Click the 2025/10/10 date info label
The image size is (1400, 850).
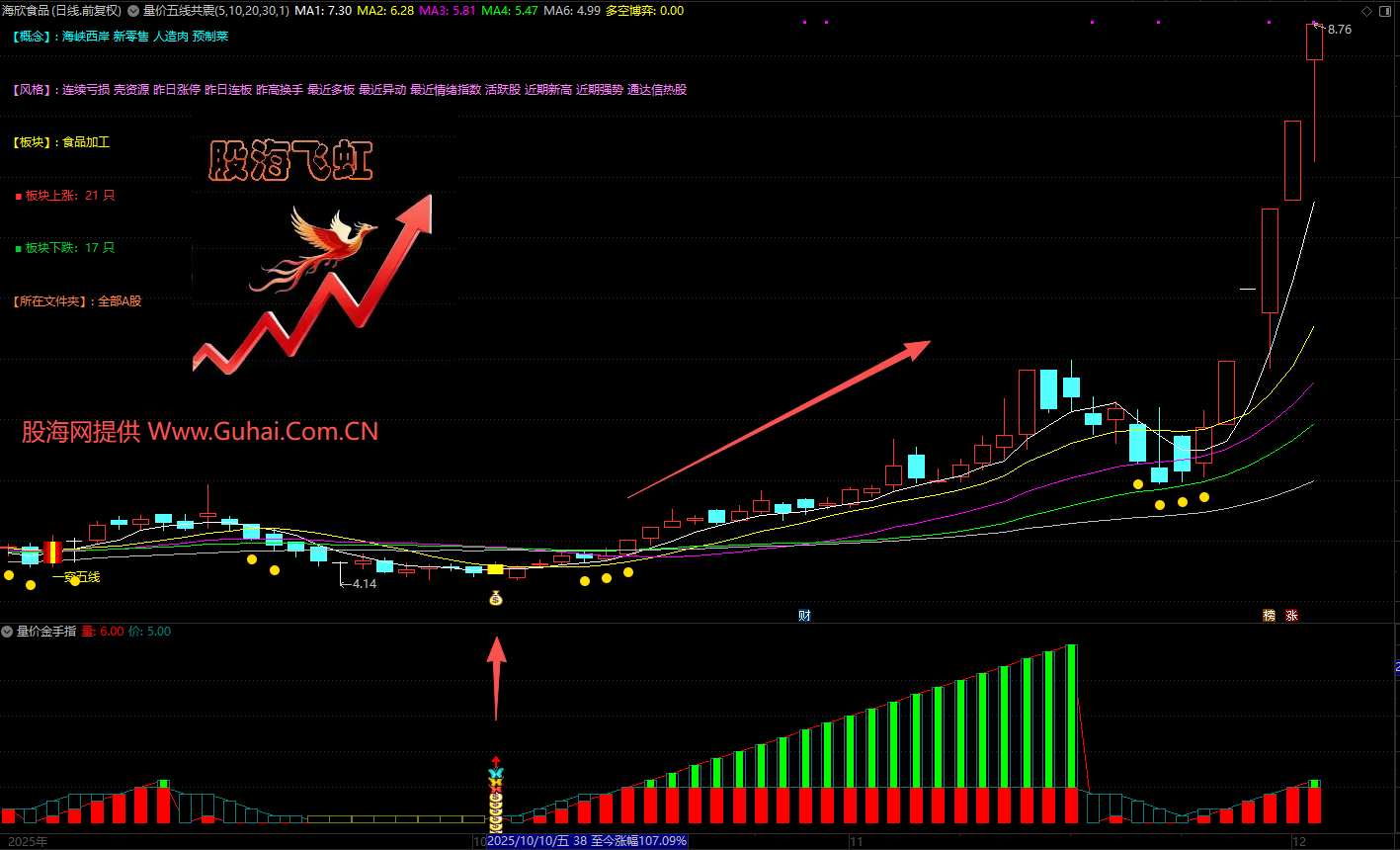click(x=587, y=841)
